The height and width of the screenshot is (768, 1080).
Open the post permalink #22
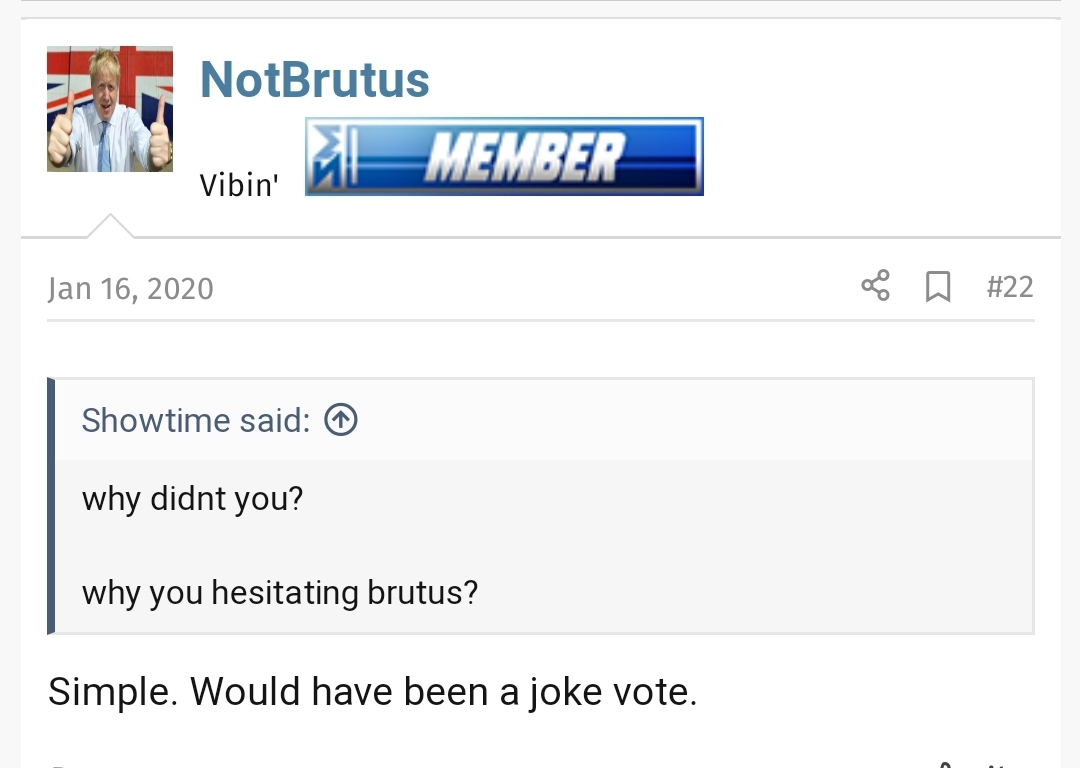click(1010, 287)
